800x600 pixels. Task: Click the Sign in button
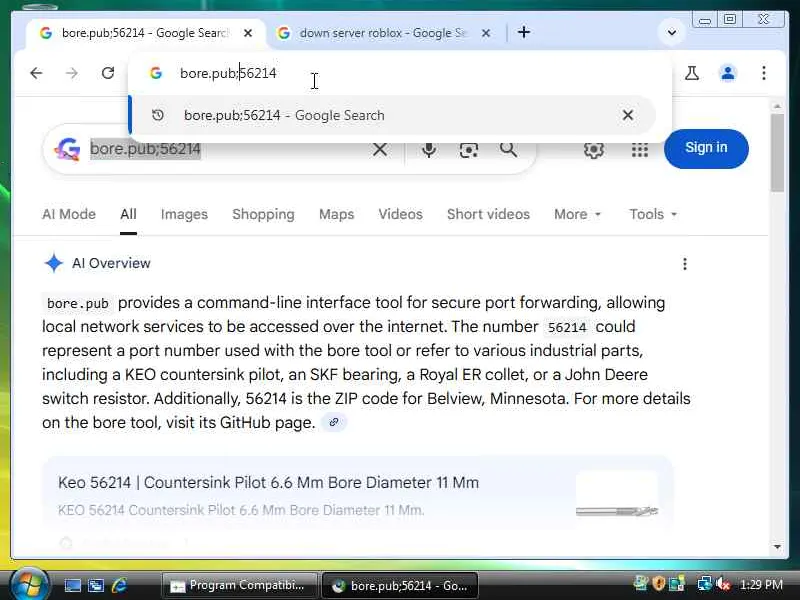pos(706,148)
